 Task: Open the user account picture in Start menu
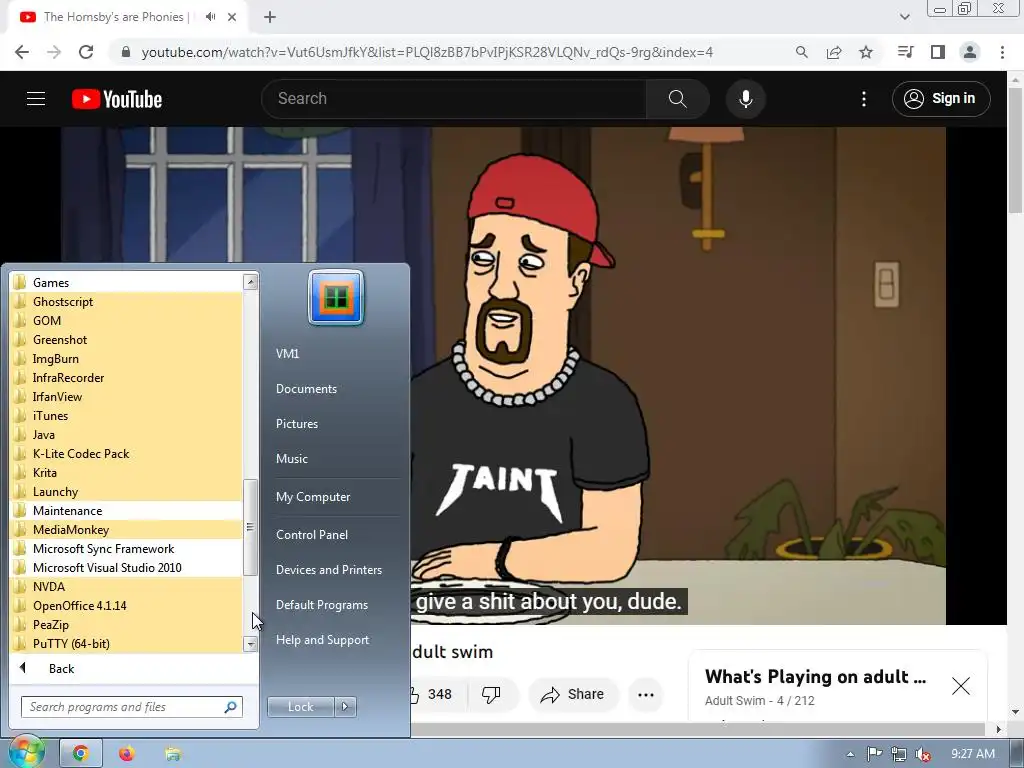(336, 298)
